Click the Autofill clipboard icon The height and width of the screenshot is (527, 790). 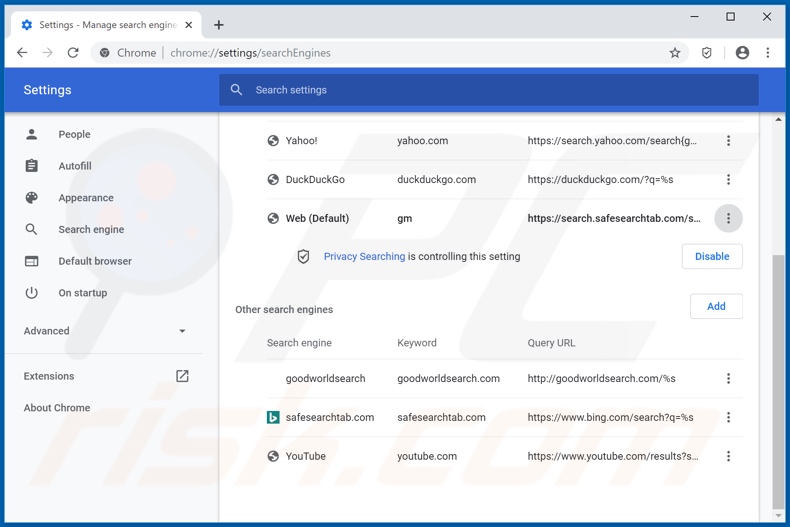tap(32, 165)
